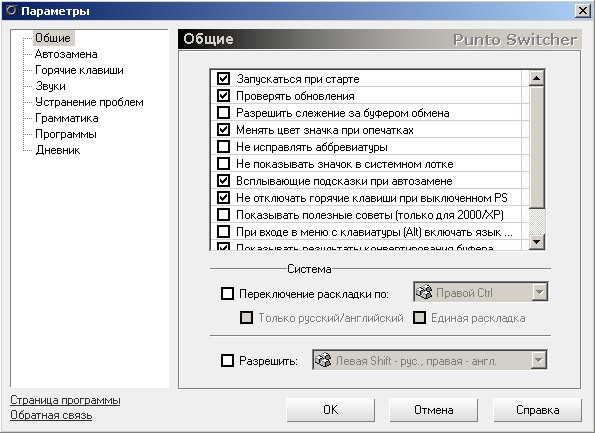Viewport: 595px width, 433px height.
Task: Open the Правой Ctrl dropdown
Action: 540,292
